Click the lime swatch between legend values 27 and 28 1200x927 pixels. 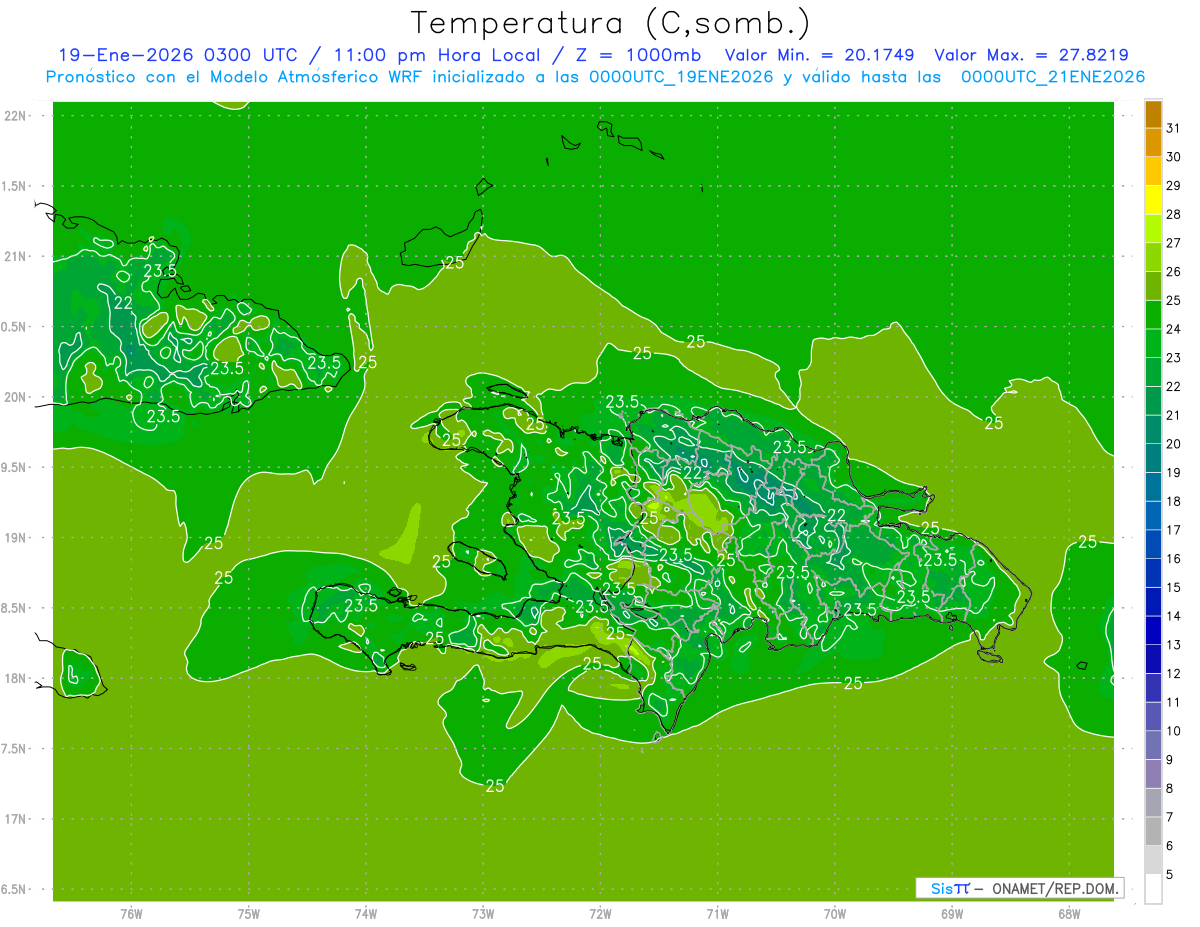(1153, 229)
